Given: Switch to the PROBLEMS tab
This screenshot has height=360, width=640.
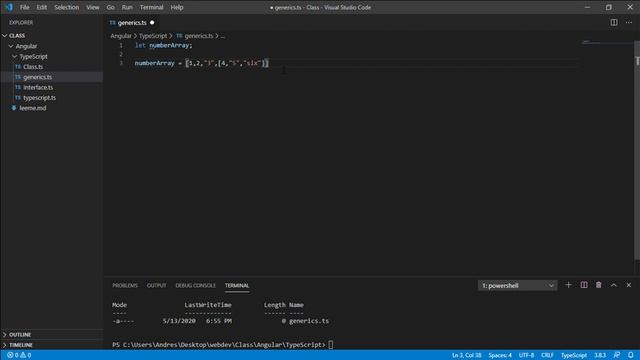Looking at the screenshot, I should (x=125, y=285).
